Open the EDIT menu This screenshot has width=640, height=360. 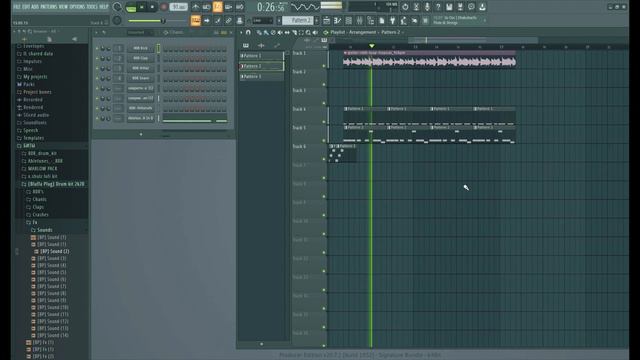pos(26,7)
